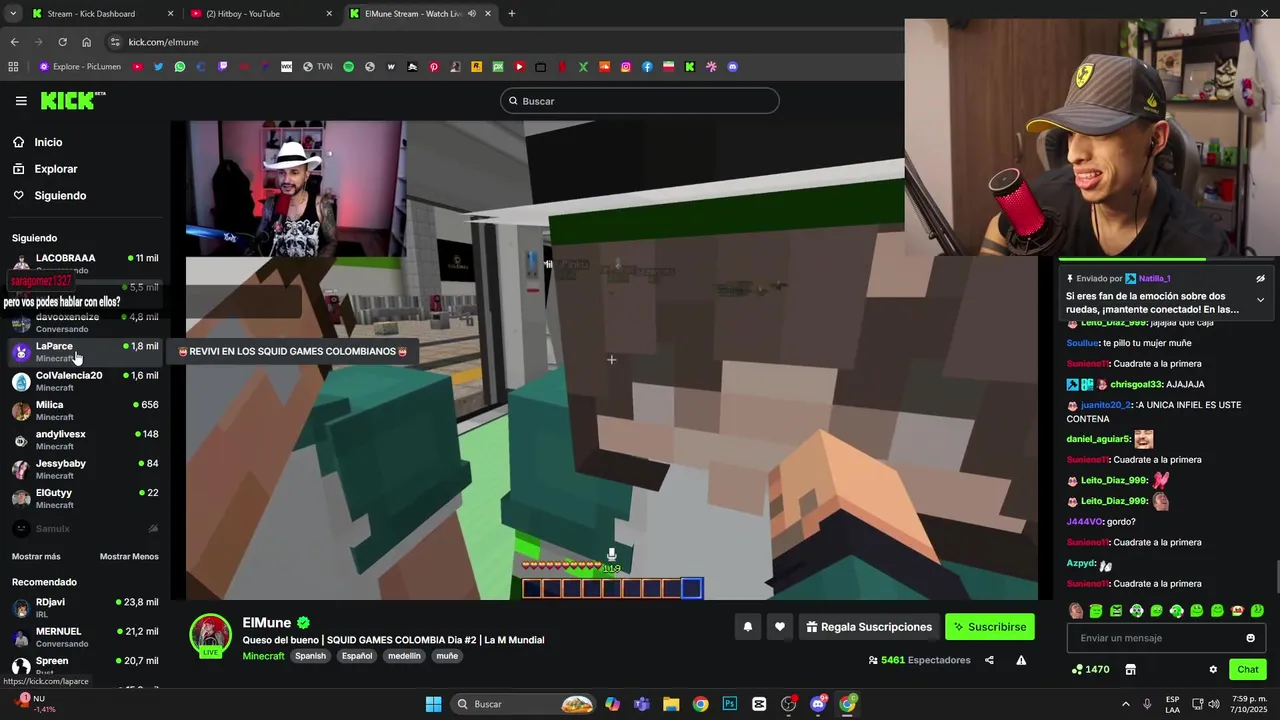The height and width of the screenshot is (720, 1280).
Task: Open Milica channel in following list
Action: 85,410
